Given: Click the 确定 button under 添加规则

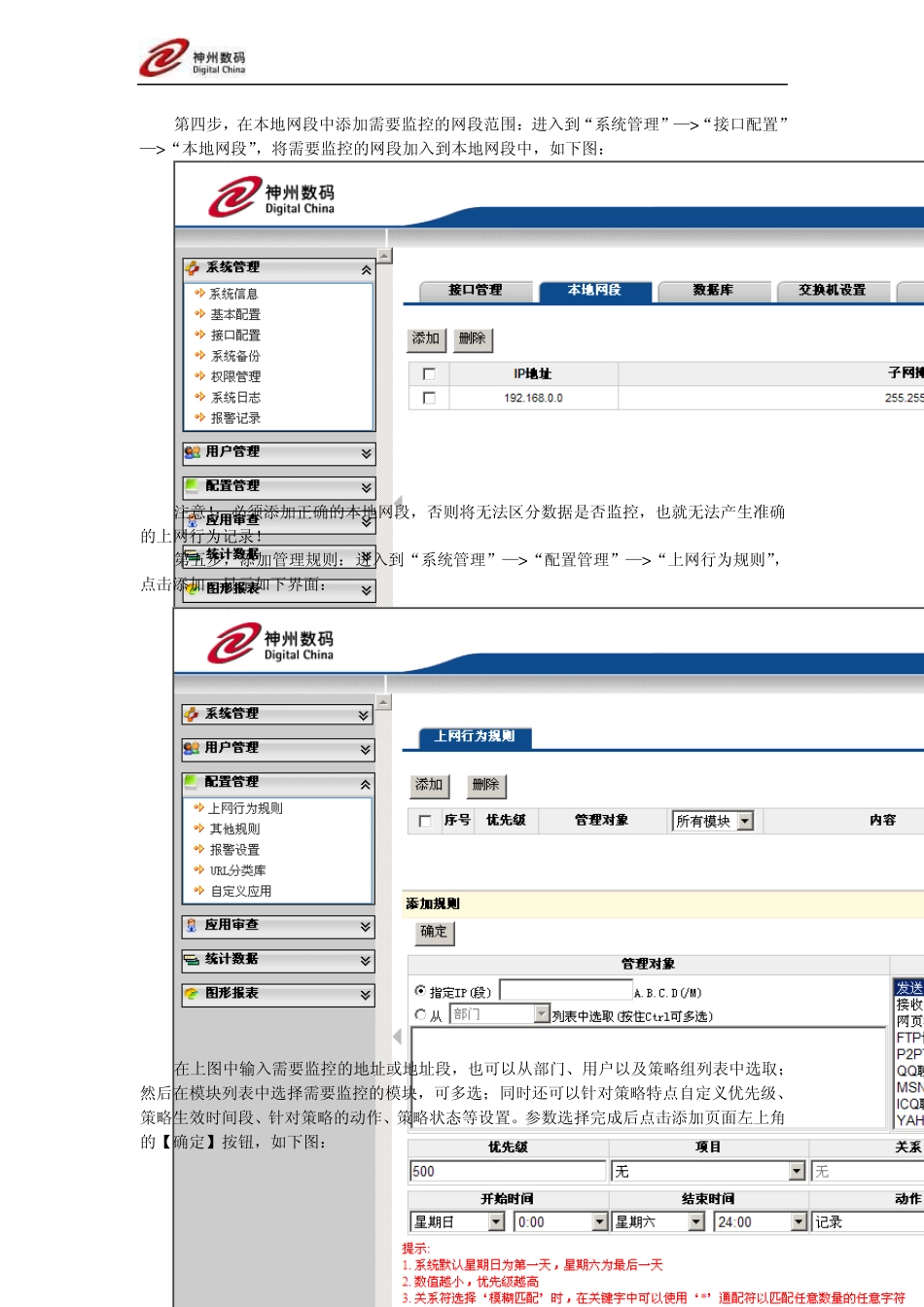Looking at the screenshot, I should (434, 932).
